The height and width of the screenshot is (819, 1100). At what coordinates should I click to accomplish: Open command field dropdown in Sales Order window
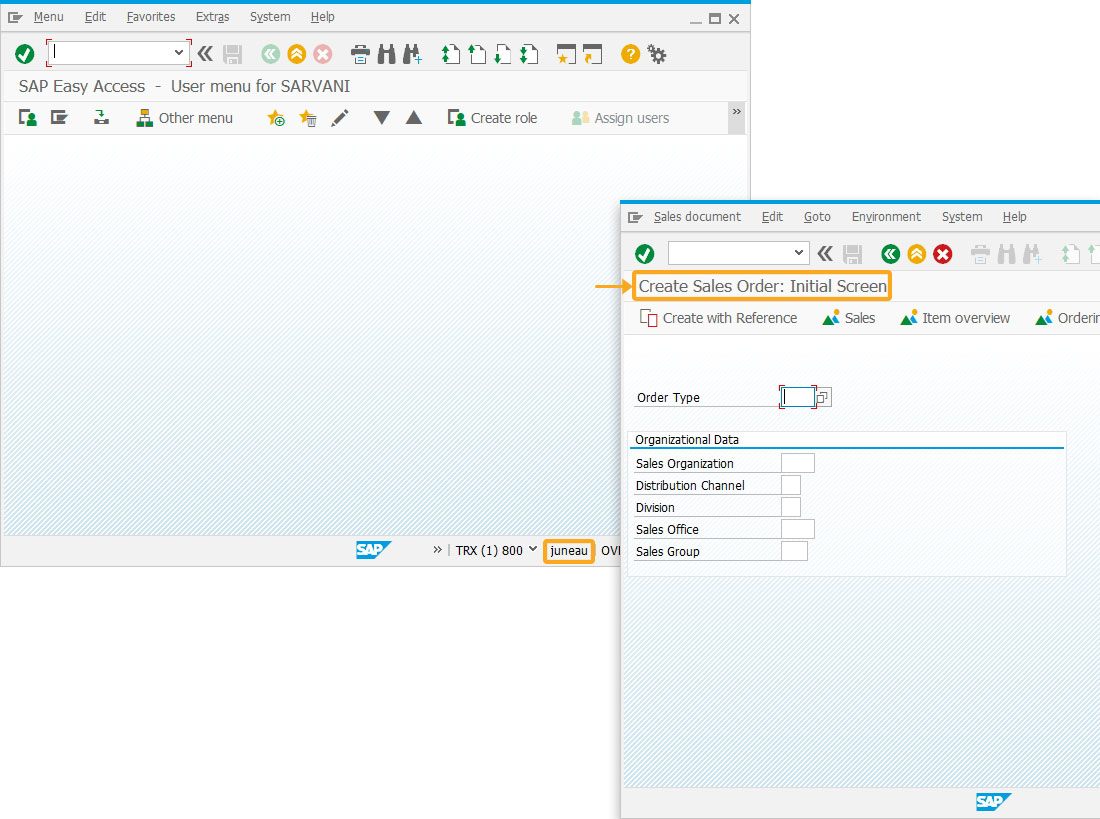(798, 253)
